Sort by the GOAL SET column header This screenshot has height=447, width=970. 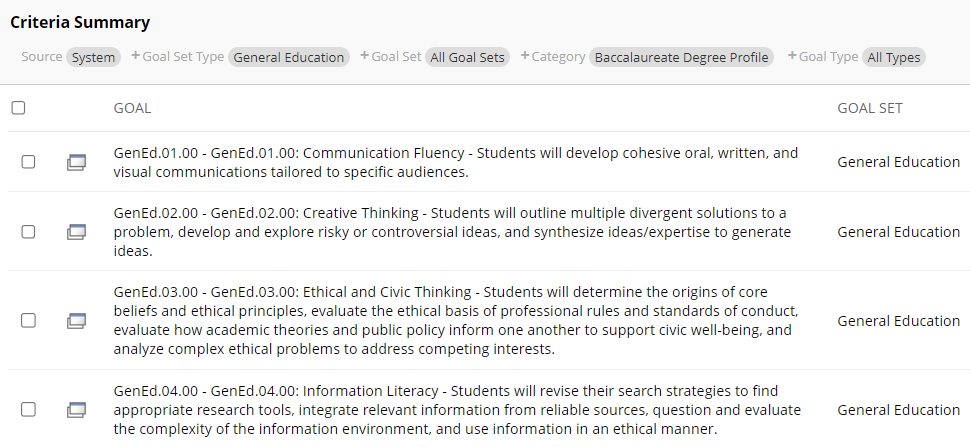[870, 108]
